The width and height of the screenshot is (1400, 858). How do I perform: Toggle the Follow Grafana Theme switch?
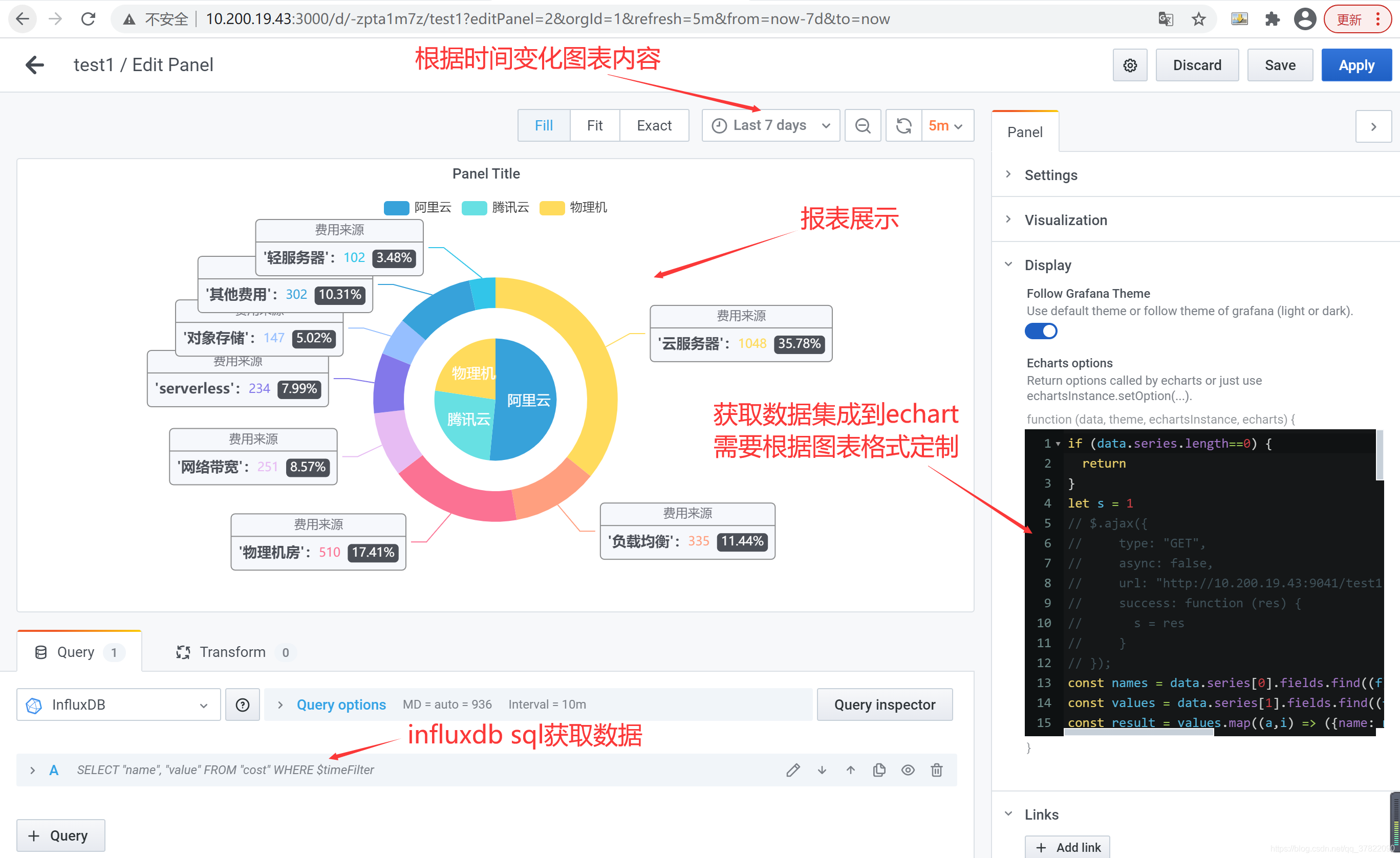point(1040,331)
